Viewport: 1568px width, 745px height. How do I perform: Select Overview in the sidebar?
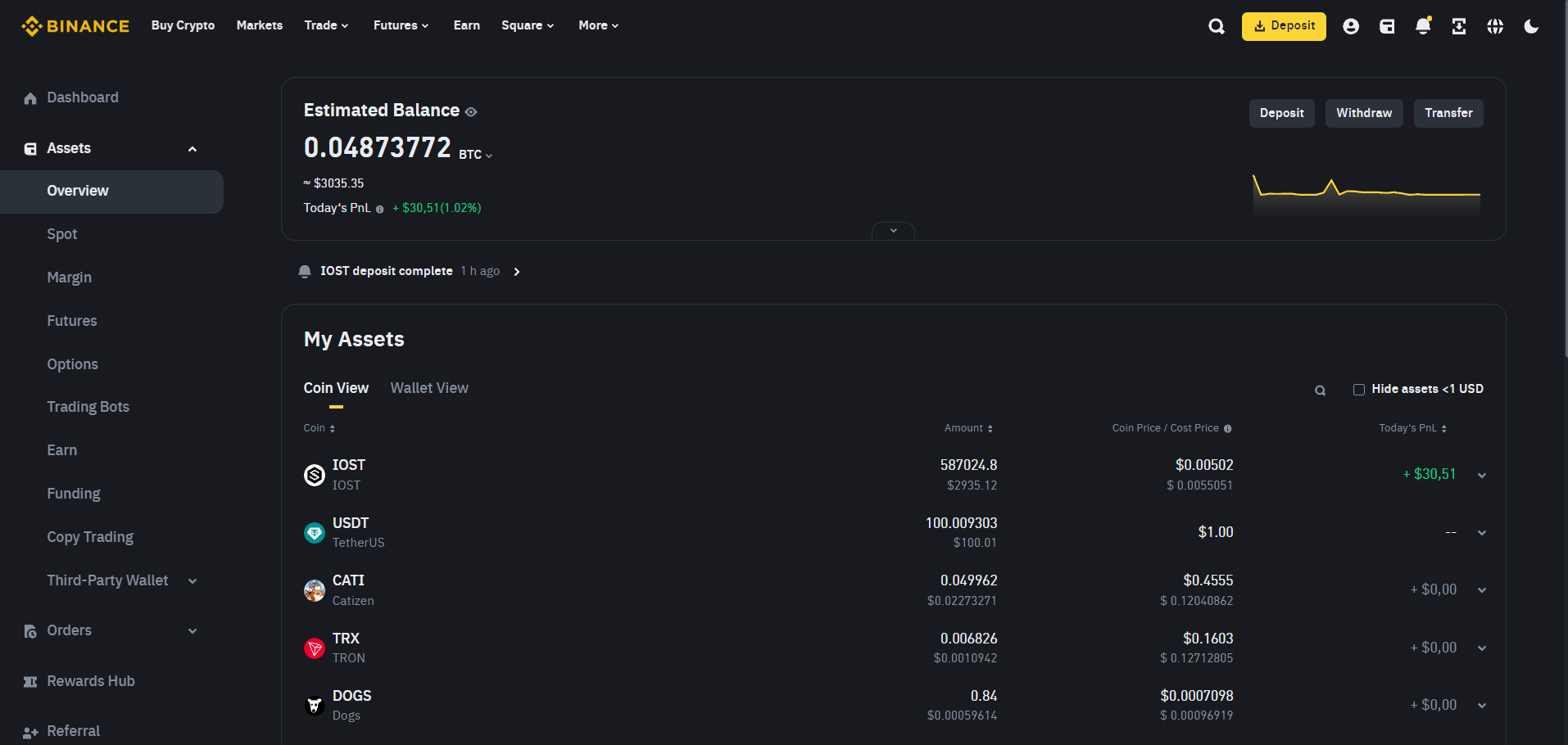point(111,192)
